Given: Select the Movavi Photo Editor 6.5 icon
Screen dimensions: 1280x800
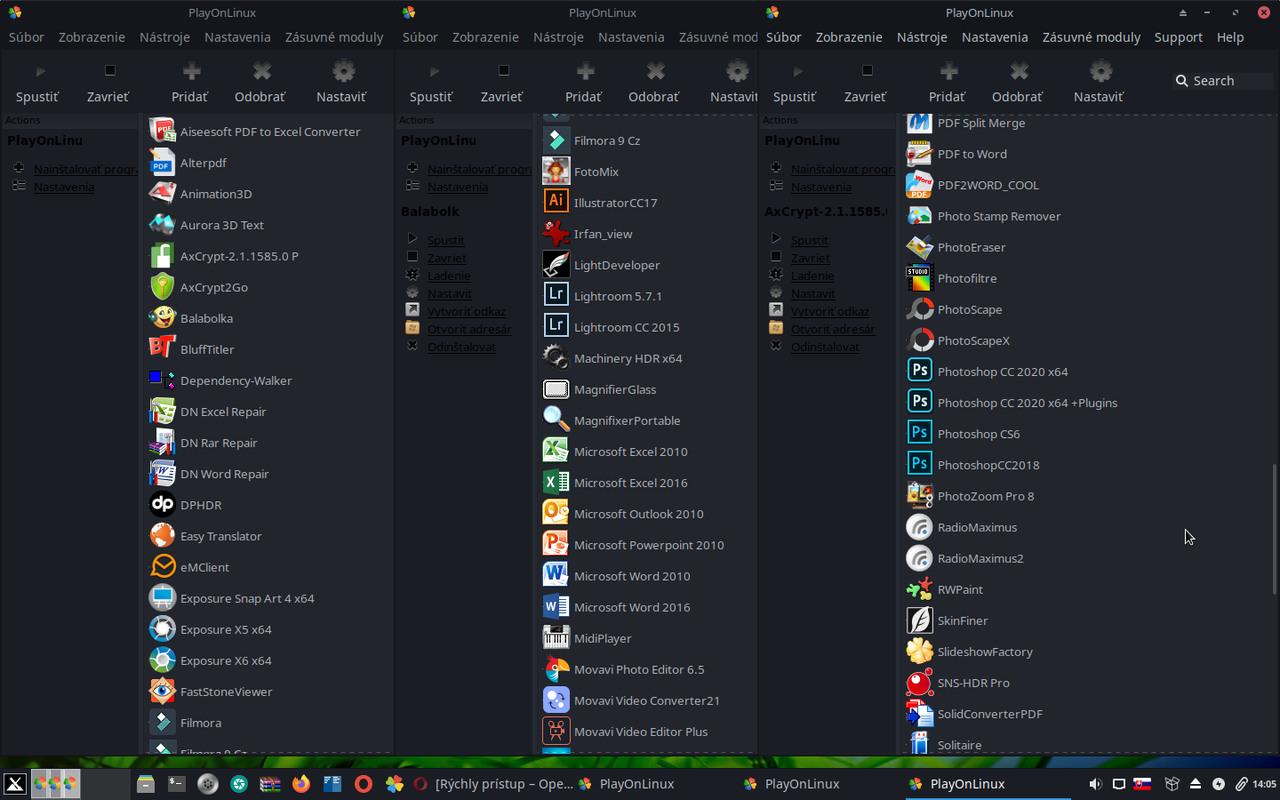Looking at the screenshot, I should (x=556, y=668).
